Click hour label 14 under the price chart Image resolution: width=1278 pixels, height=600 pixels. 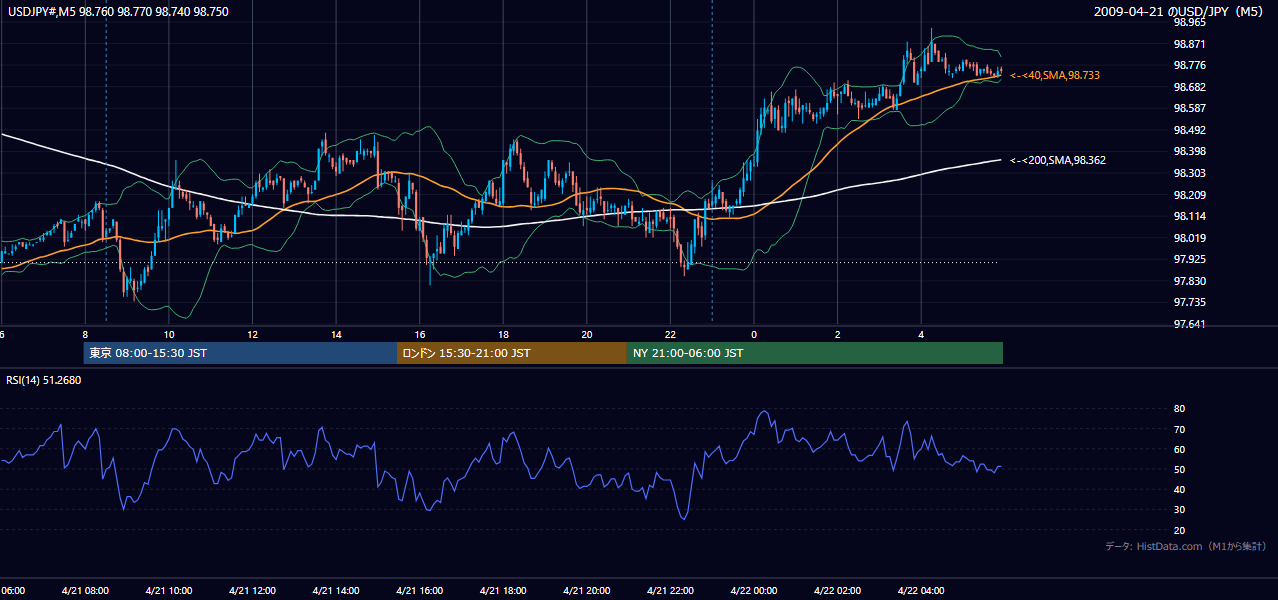click(x=336, y=334)
